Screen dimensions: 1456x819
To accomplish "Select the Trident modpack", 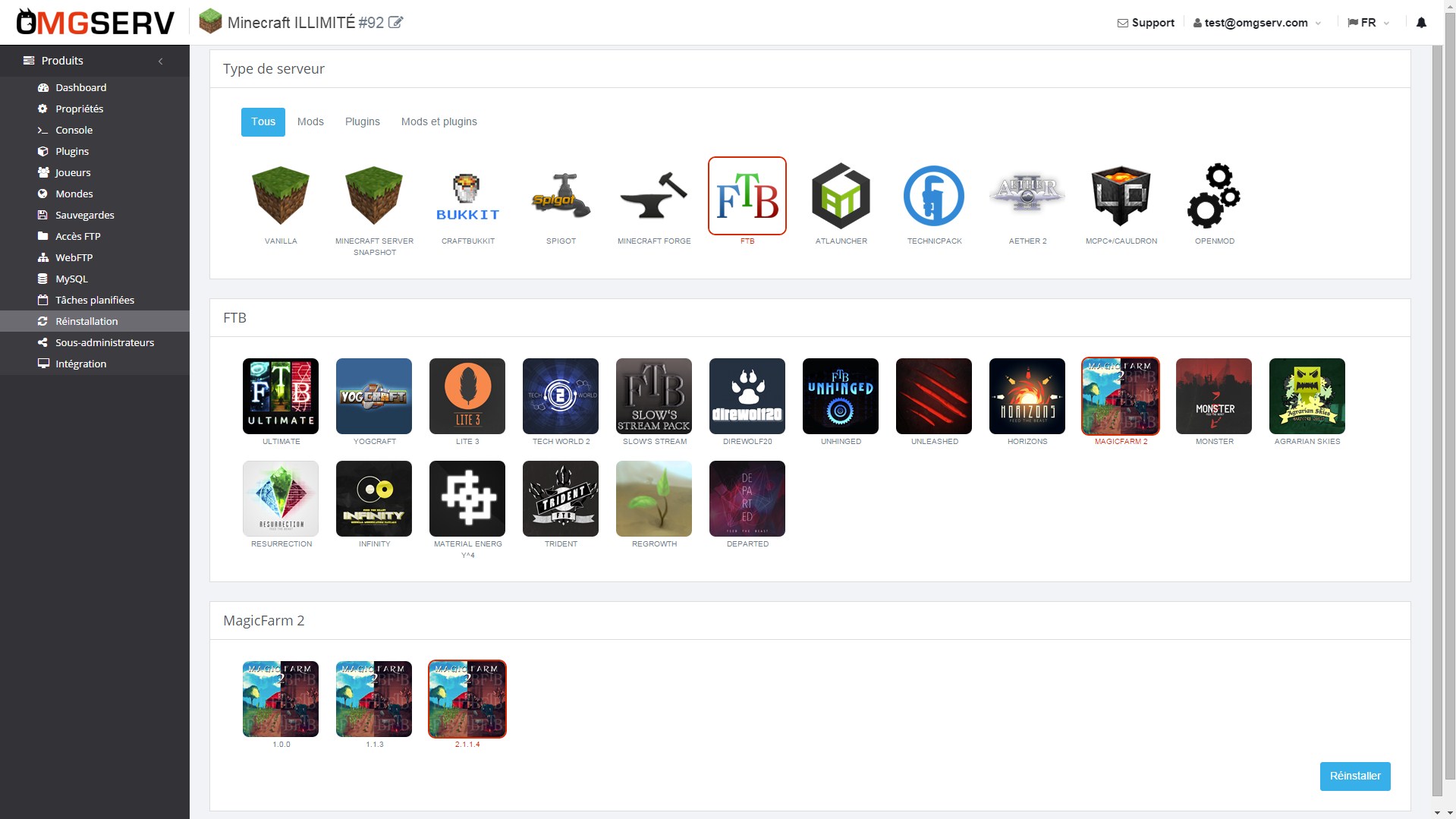I will coord(561,499).
